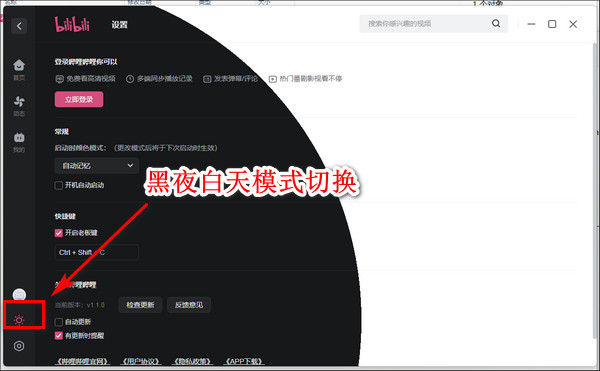The width and height of the screenshot is (600, 371).
Task: Uncheck the 开启老板键 checkbox
Action: [59, 233]
